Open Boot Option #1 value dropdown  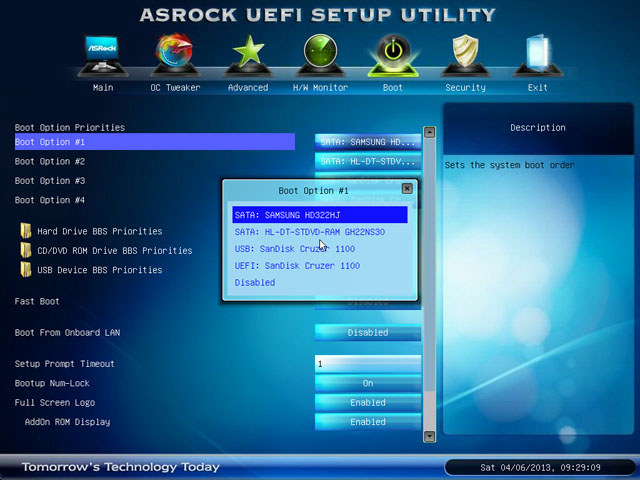click(x=368, y=142)
